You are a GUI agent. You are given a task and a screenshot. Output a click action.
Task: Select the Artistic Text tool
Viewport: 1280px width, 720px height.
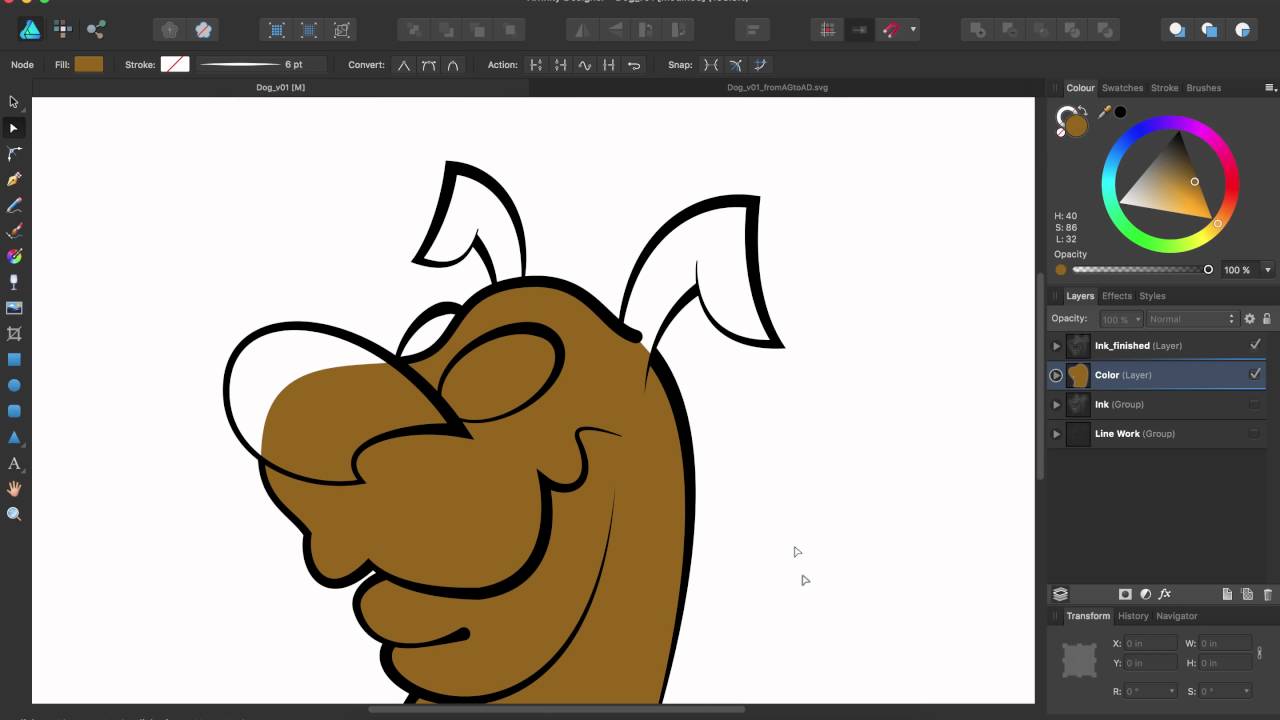point(14,463)
